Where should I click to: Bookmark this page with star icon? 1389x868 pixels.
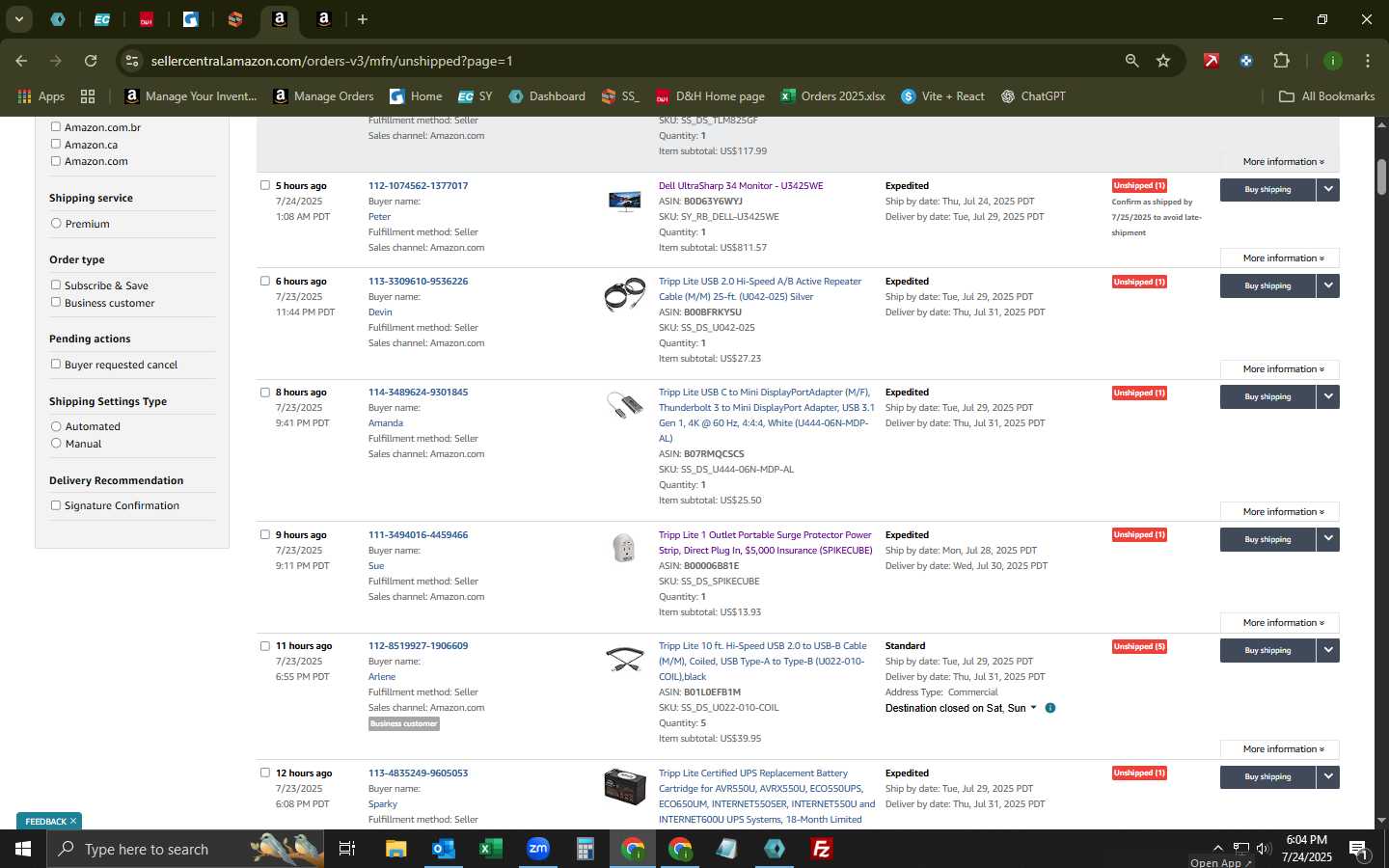1163,61
